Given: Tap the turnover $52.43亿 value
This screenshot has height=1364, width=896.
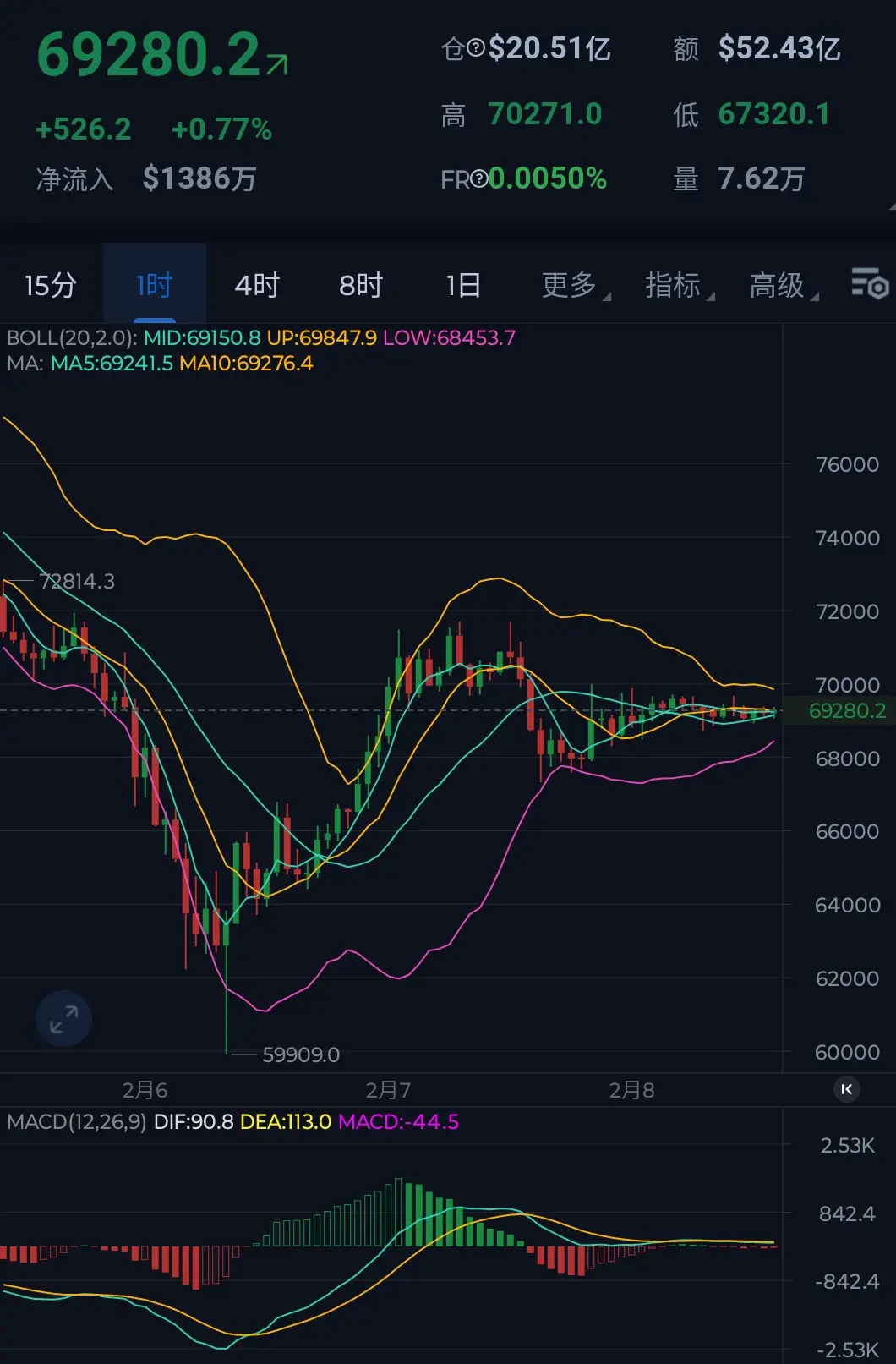Looking at the screenshot, I should pos(779,48).
